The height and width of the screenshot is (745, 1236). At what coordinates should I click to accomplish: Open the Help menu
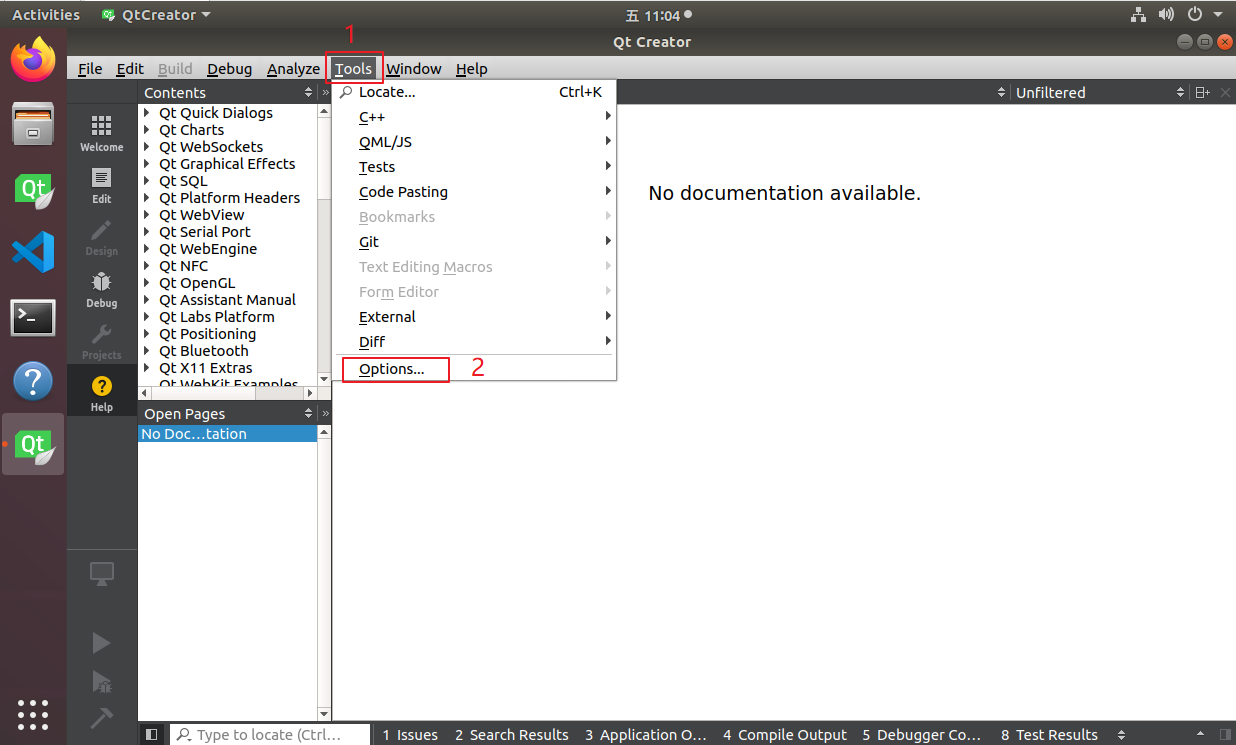click(x=471, y=68)
